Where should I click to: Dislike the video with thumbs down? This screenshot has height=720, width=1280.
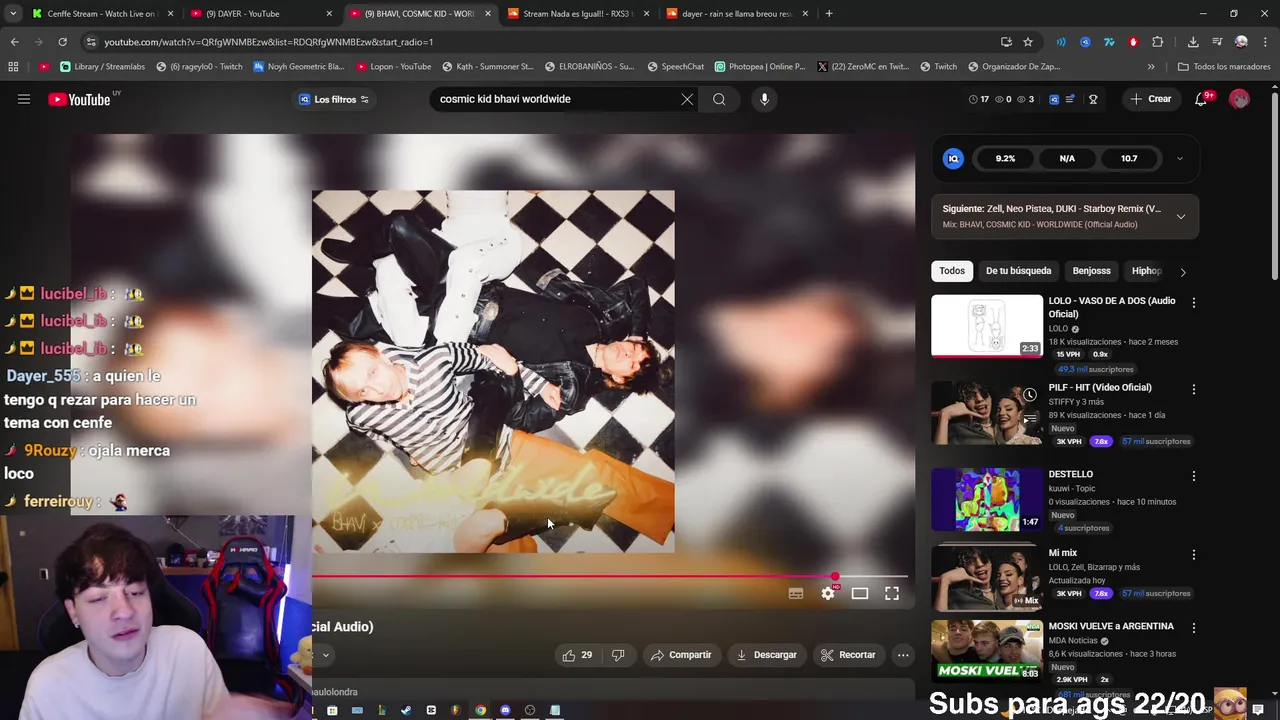pyautogui.click(x=618, y=655)
